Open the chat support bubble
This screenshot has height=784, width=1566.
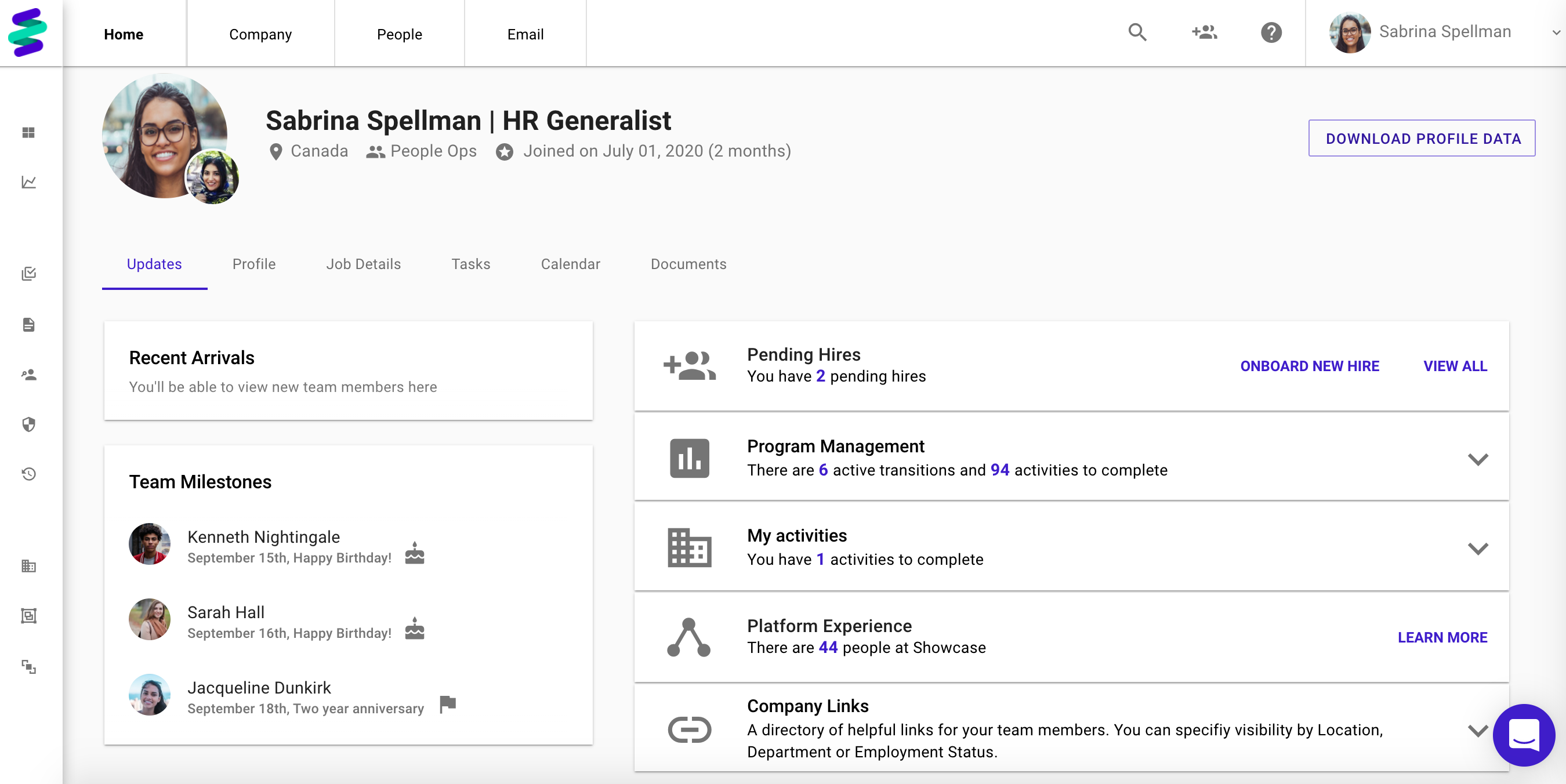pyautogui.click(x=1524, y=735)
